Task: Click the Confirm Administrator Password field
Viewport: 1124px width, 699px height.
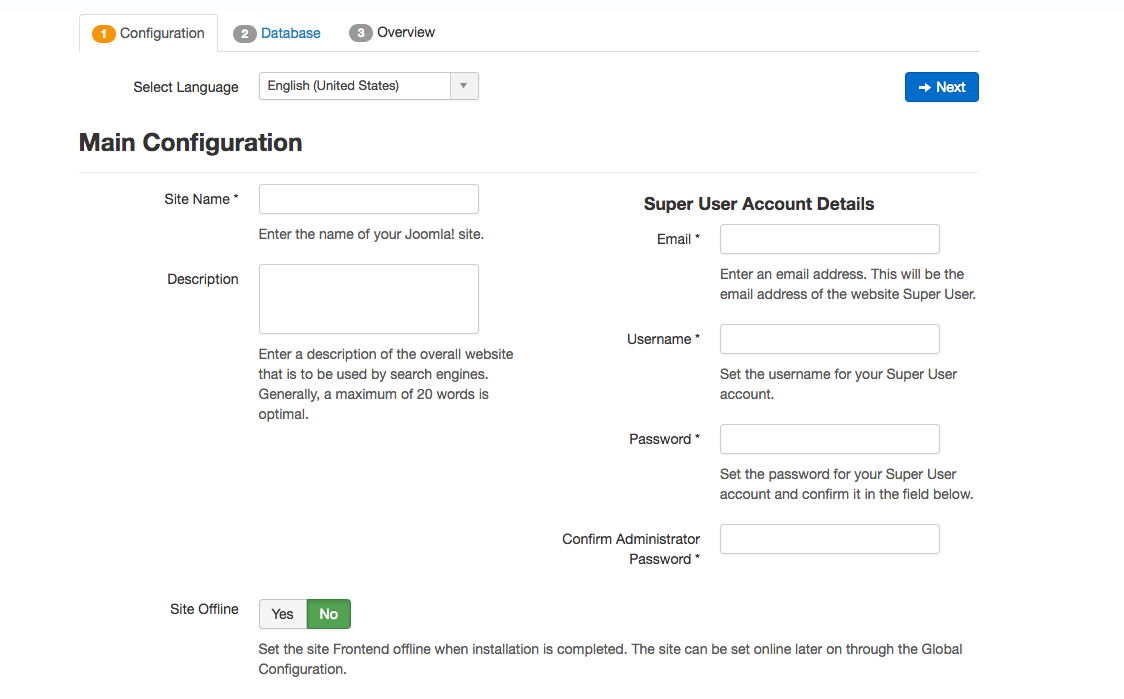Action: pos(829,539)
